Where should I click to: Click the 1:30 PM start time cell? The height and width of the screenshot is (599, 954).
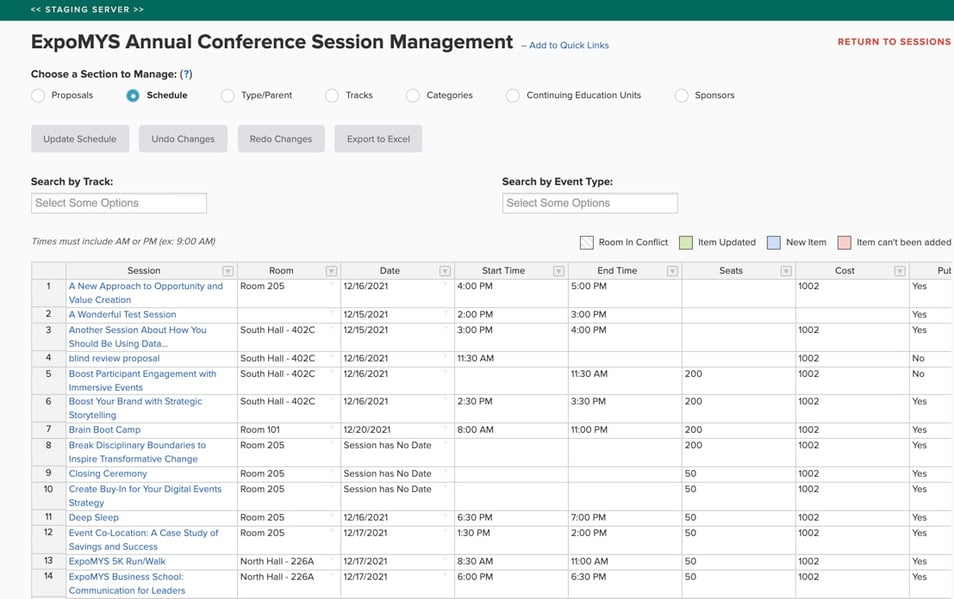511,539
